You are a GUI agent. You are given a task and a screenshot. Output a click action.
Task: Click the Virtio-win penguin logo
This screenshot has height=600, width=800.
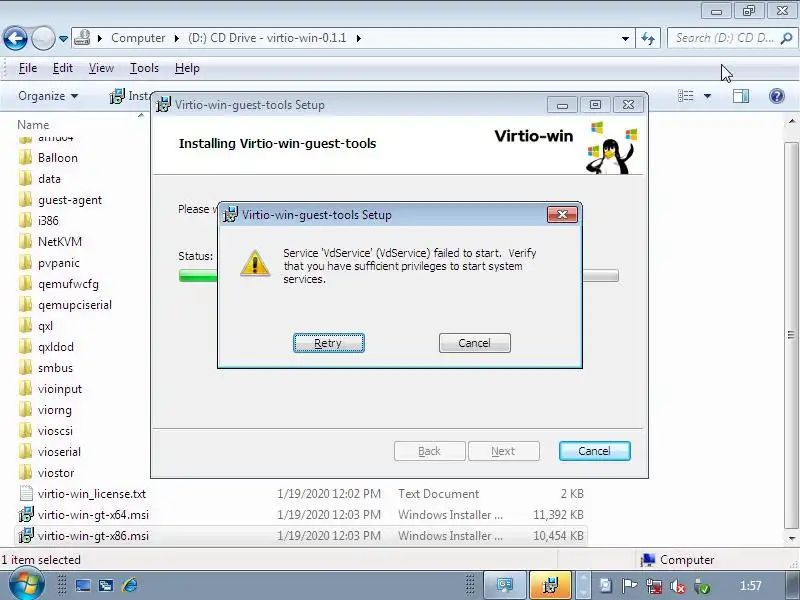tap(611, 148)
